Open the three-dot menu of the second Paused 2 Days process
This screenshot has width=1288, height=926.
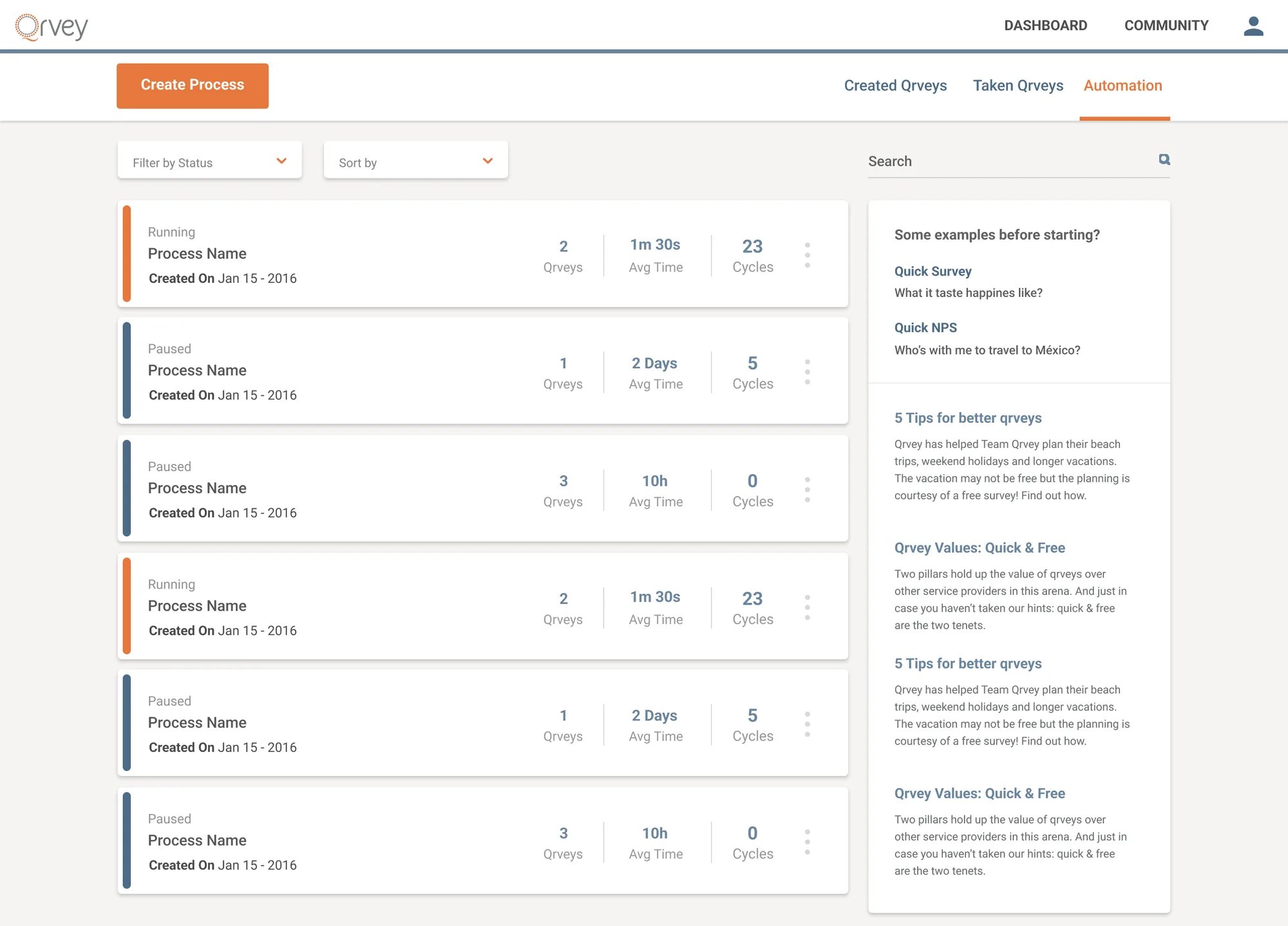pos(807,724)
